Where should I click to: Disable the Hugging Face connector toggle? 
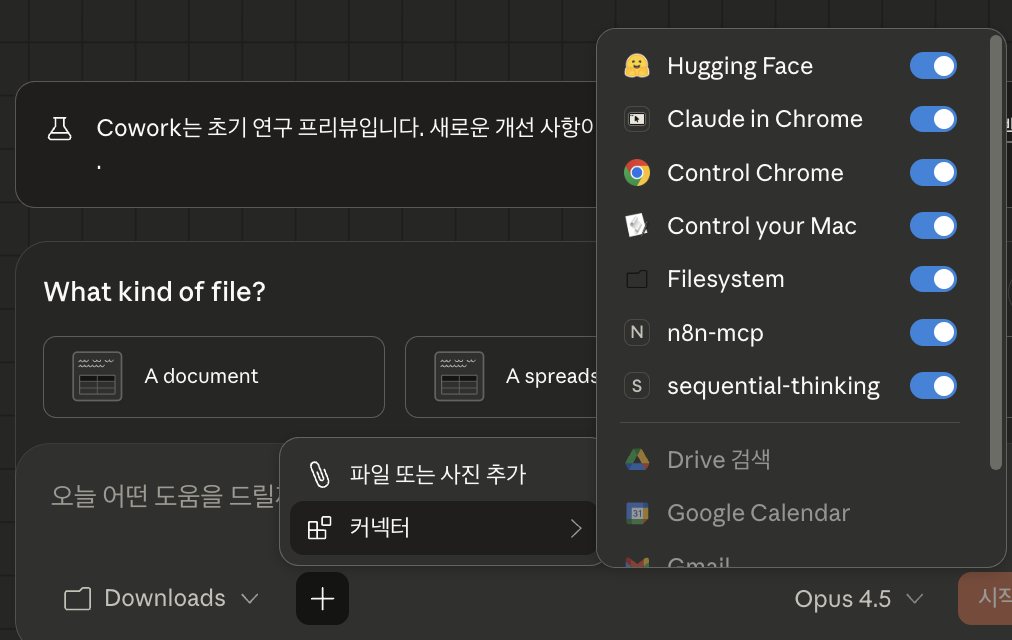(x=933, y=66)
